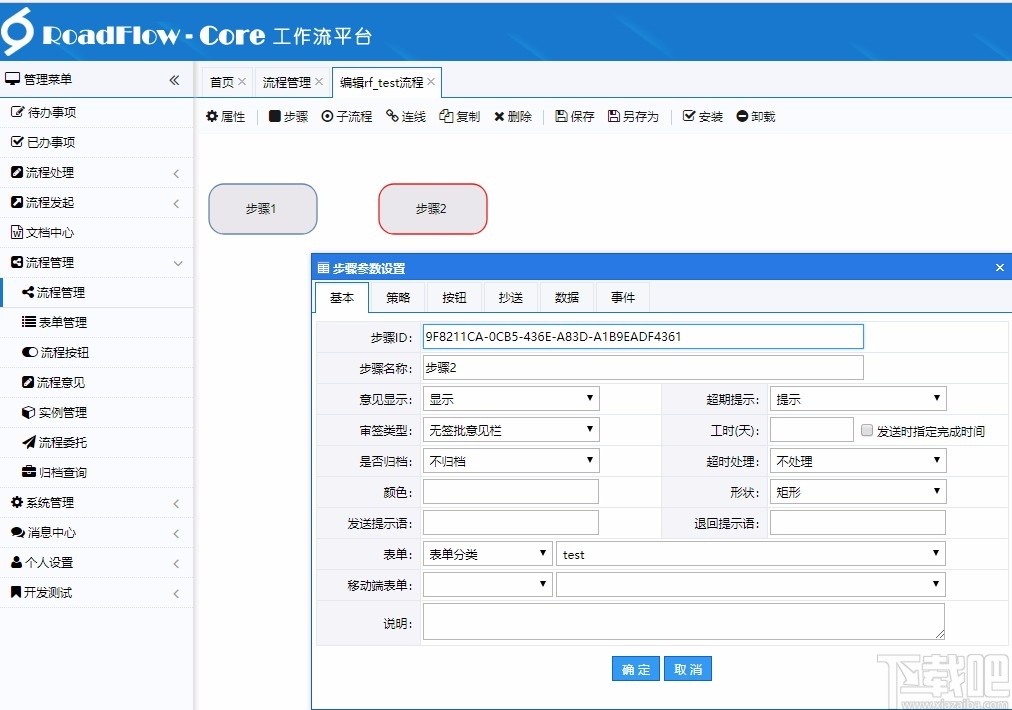
Task: Switch to the 策略 tab
Action: click(398, 296)
